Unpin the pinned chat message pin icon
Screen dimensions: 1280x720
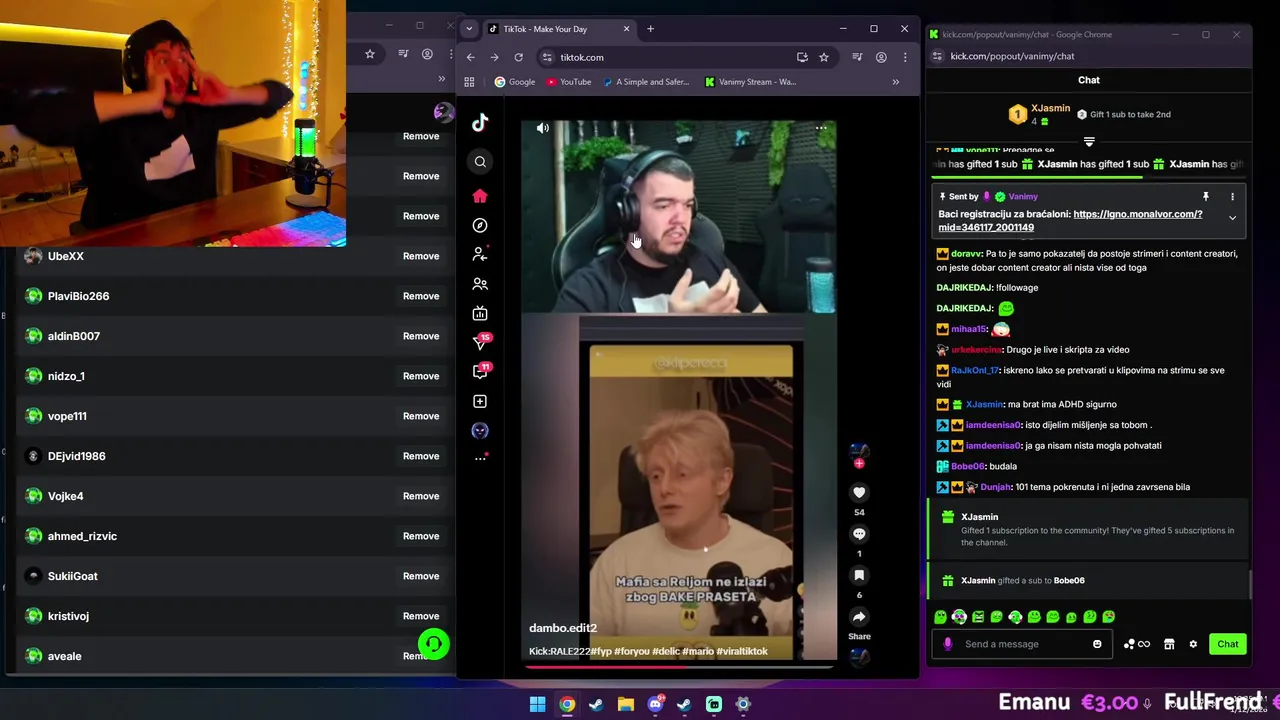[1206, 197]
